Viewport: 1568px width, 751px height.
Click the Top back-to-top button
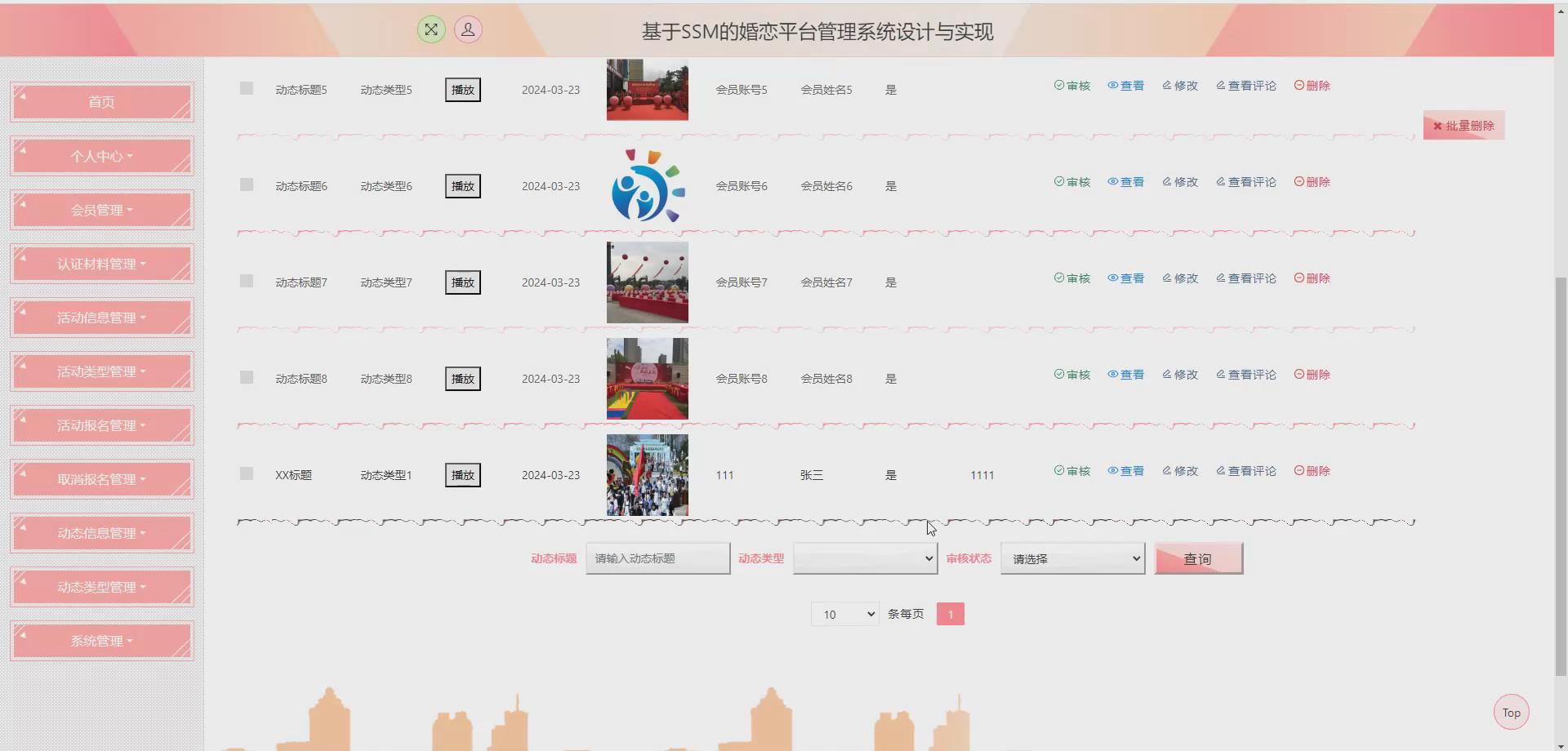[1512, 713]
